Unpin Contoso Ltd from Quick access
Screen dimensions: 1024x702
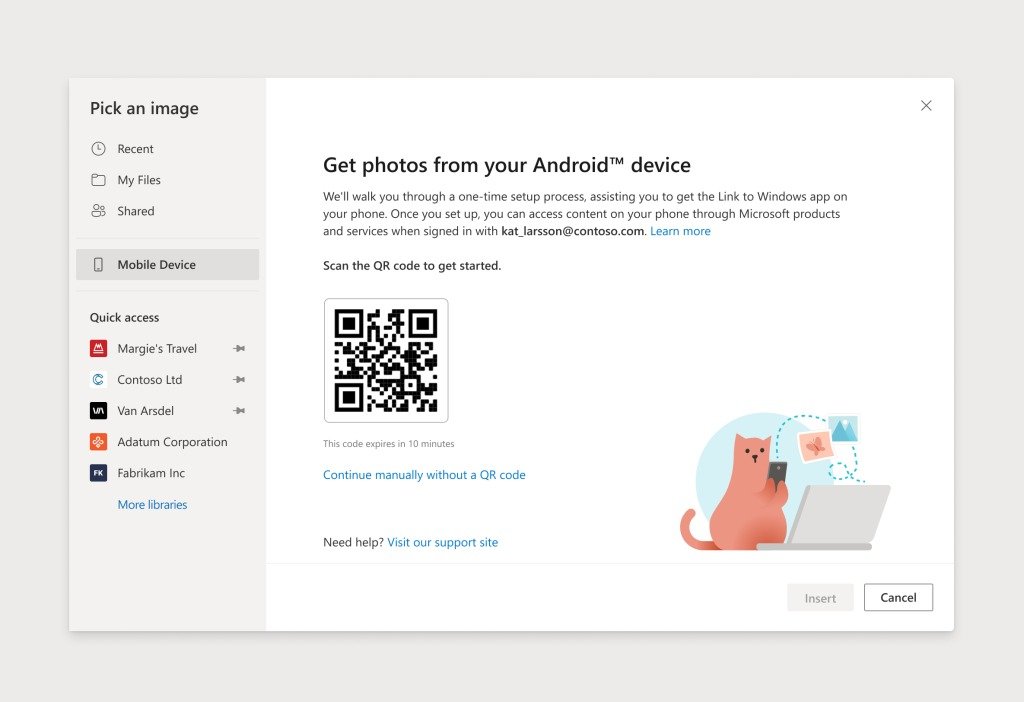[239, 380]
